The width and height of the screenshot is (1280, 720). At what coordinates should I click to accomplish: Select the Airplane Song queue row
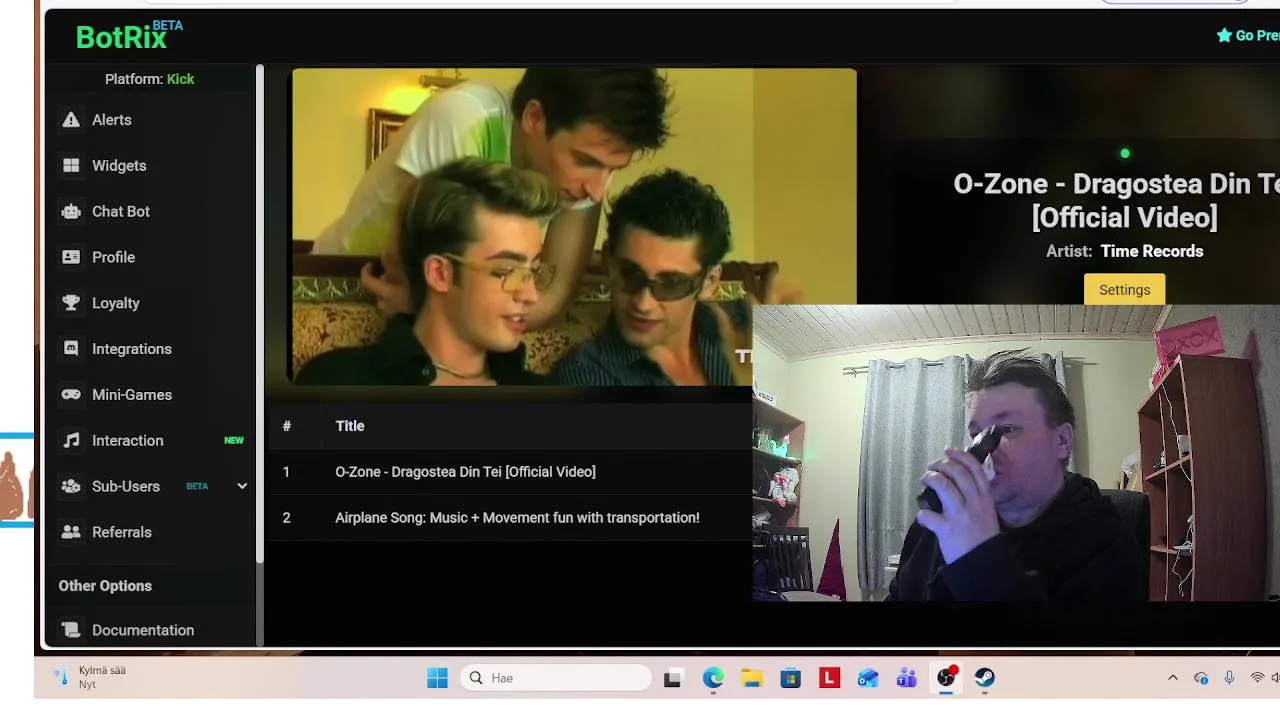click(510, 518)
